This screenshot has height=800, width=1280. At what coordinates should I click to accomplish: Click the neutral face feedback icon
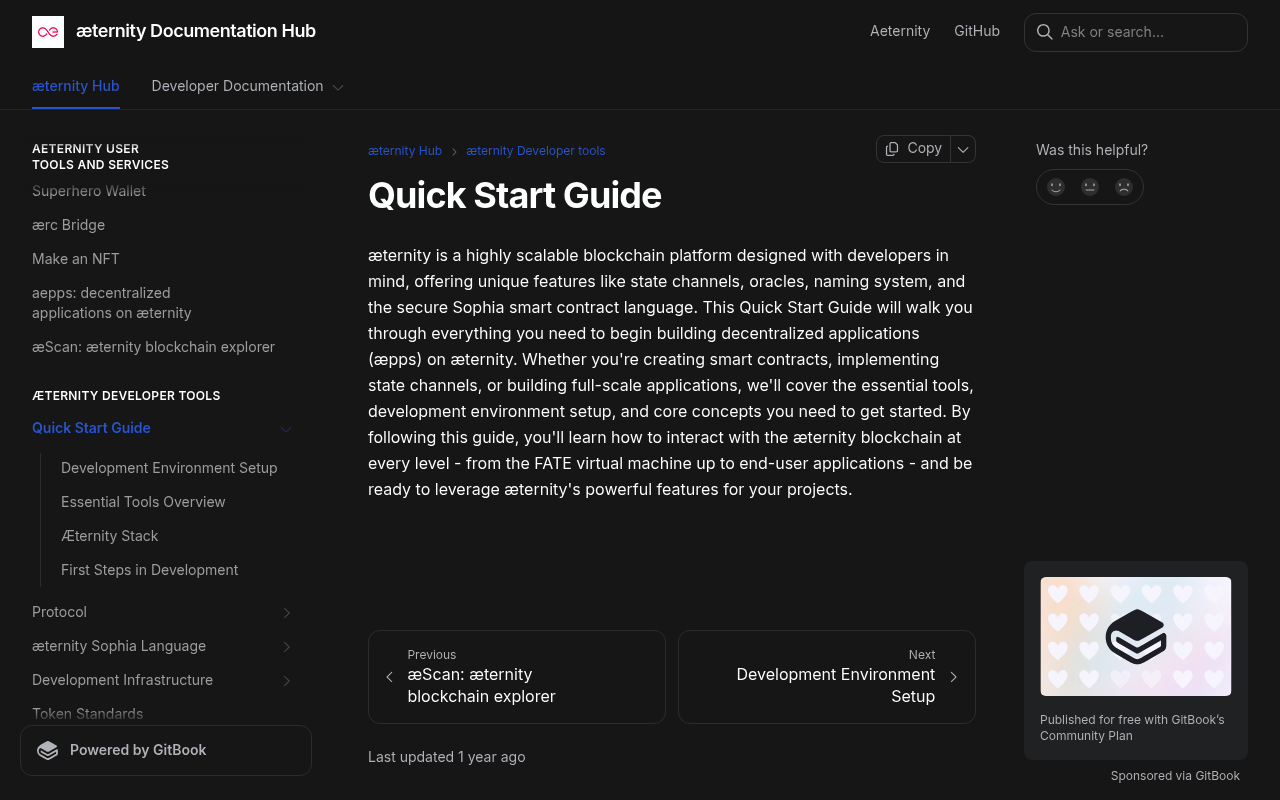(x=1090, y=186)
